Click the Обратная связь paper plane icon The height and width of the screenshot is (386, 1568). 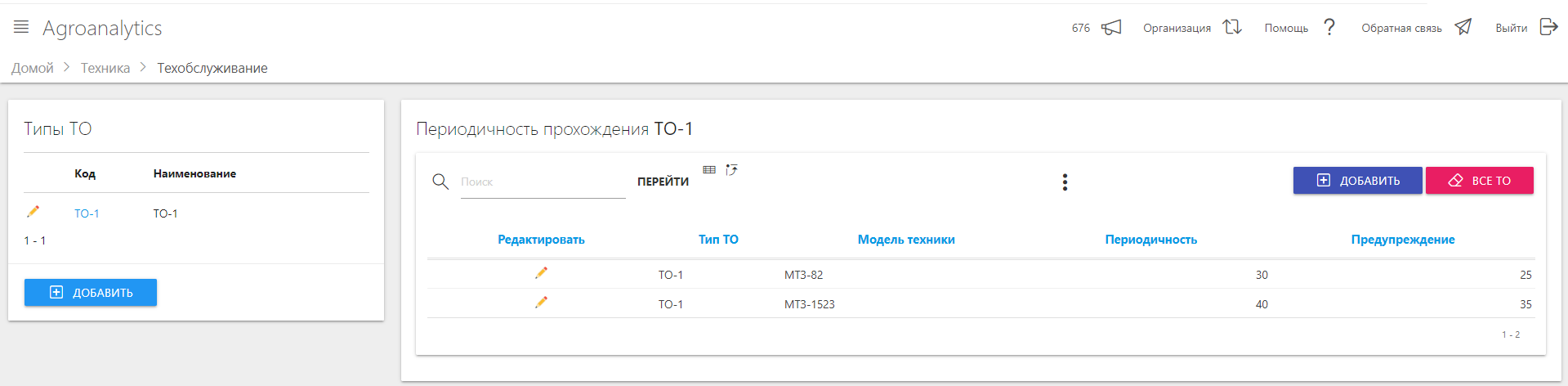click(1463, 27)
